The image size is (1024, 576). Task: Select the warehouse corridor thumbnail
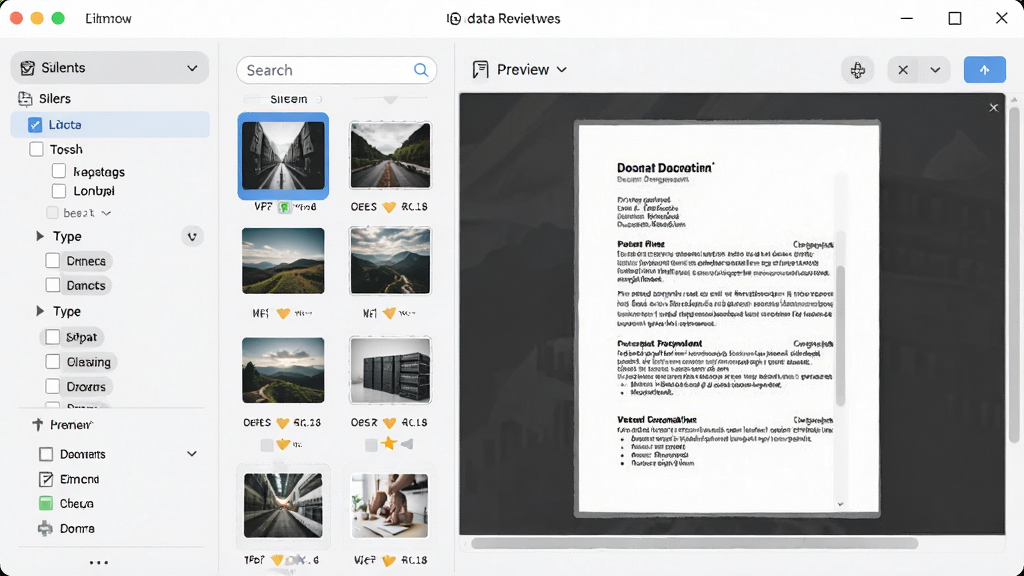coord(283,505)
